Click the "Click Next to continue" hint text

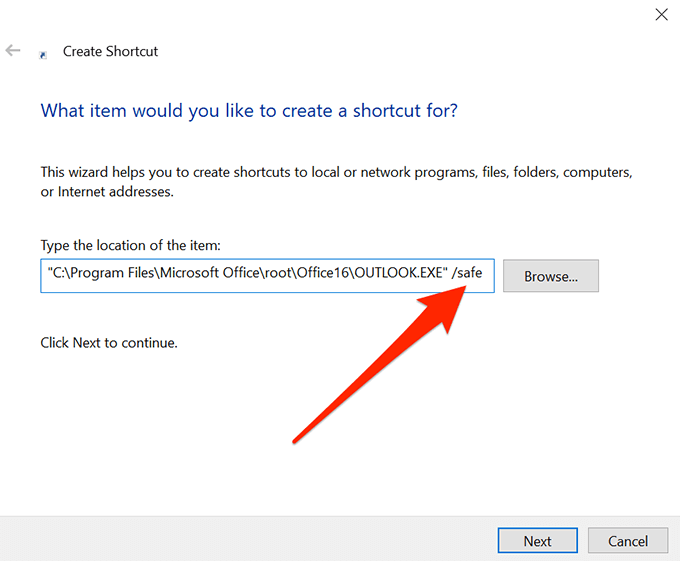click(x=109, y=342)
